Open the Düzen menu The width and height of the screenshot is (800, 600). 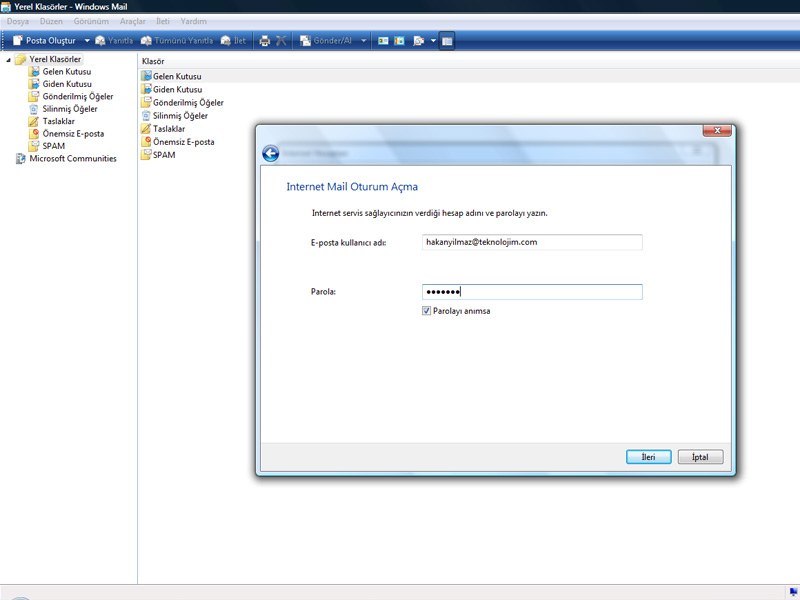51,21
